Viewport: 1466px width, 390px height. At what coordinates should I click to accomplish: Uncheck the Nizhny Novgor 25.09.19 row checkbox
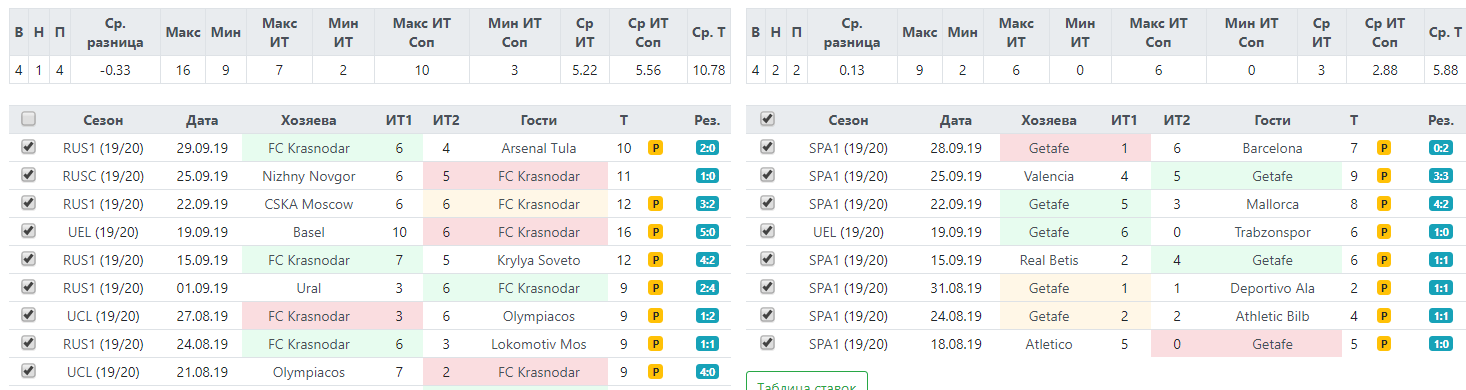[x=29, y=175]
